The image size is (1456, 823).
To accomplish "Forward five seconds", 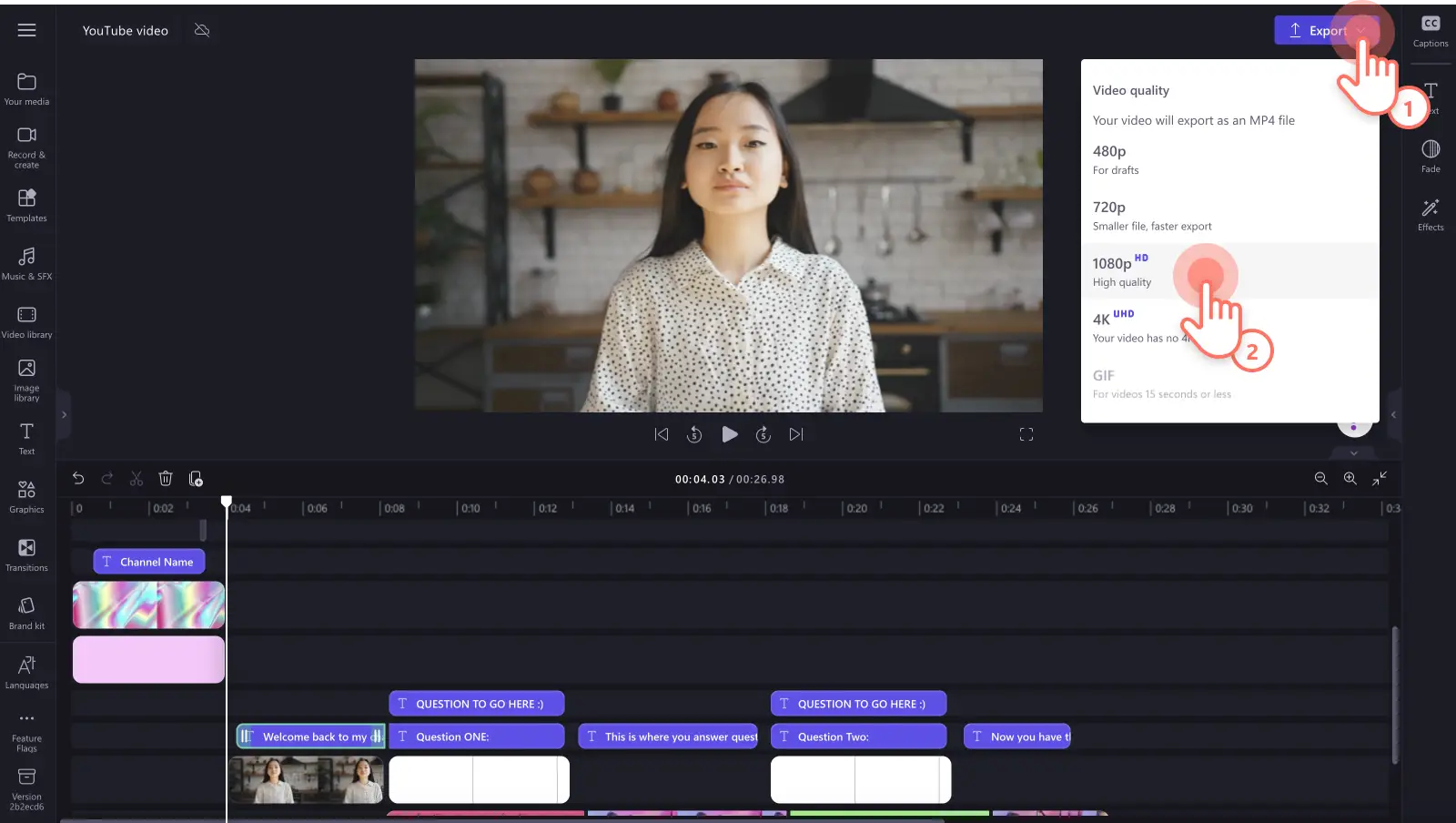I will (x=763, y=434).
